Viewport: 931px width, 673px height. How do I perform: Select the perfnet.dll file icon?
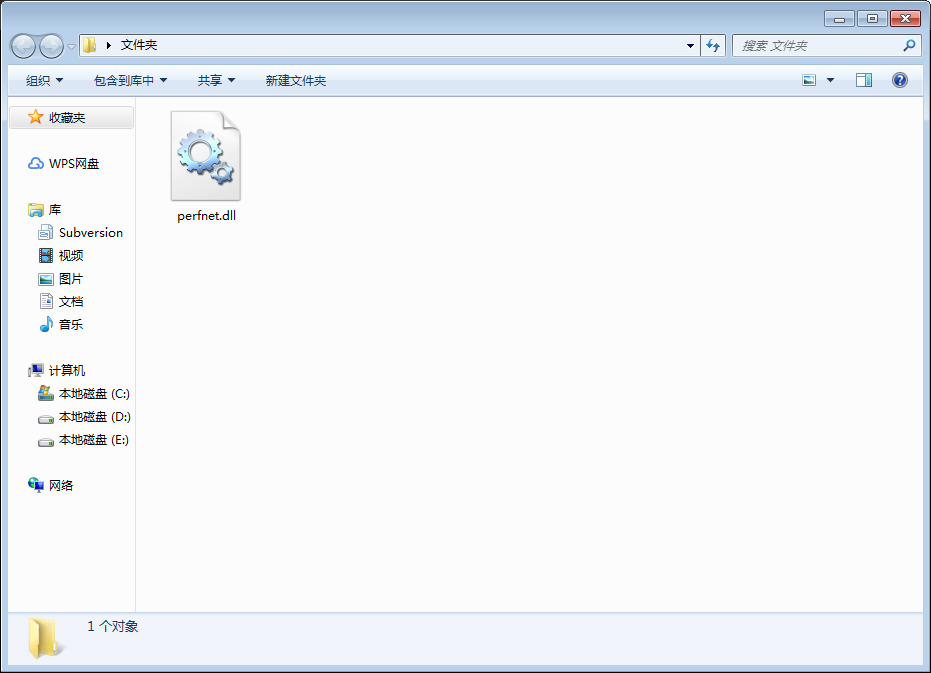[205, 155]
